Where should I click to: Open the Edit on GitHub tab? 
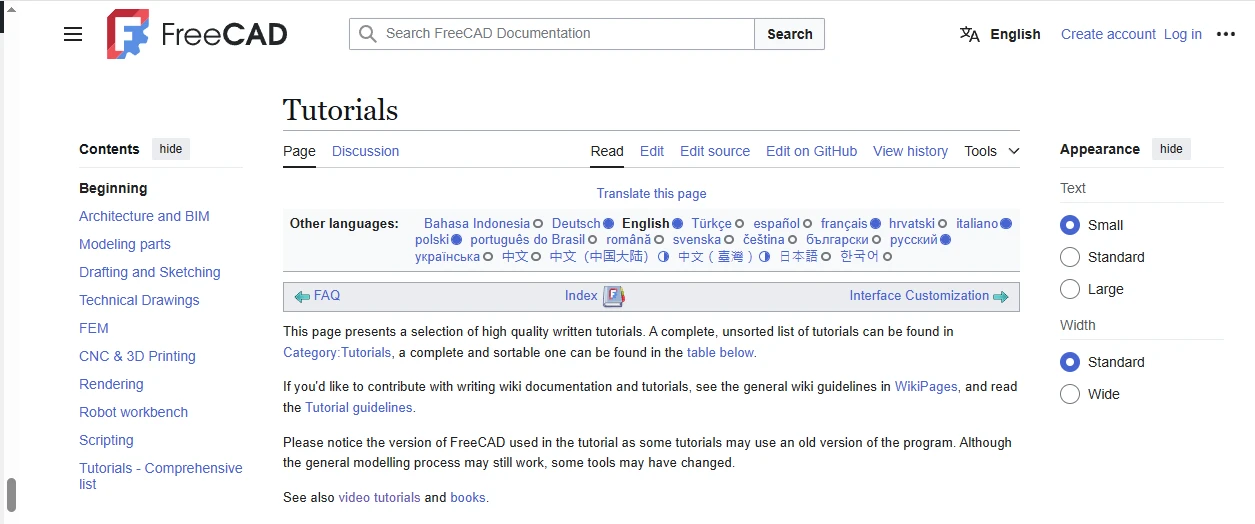tap(811, 151)
